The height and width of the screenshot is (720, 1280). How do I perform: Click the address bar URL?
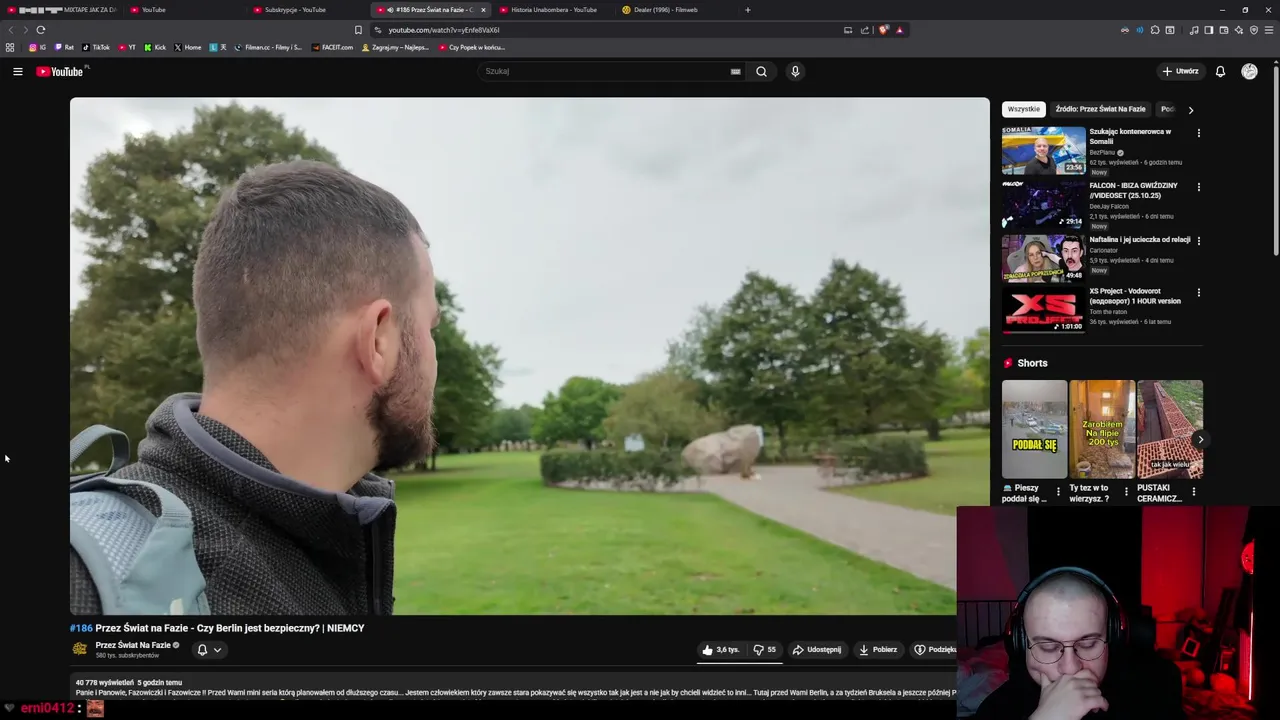444,30
